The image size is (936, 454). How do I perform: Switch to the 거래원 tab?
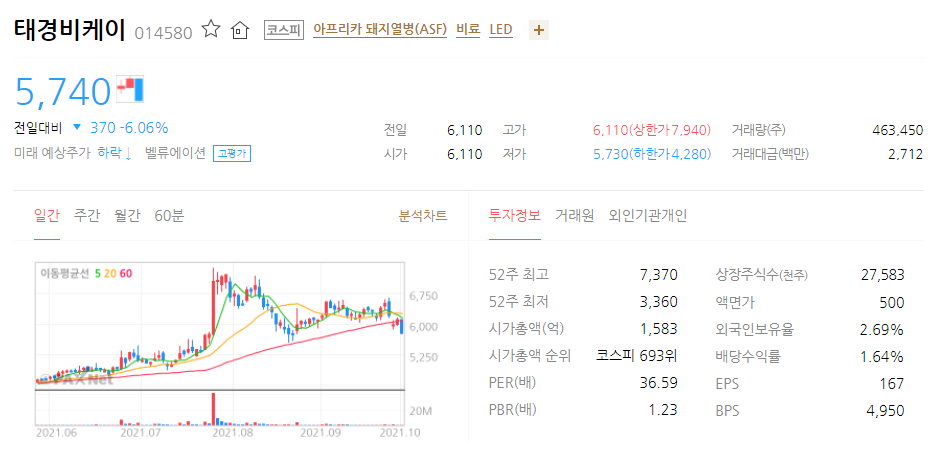click(574, 215)
